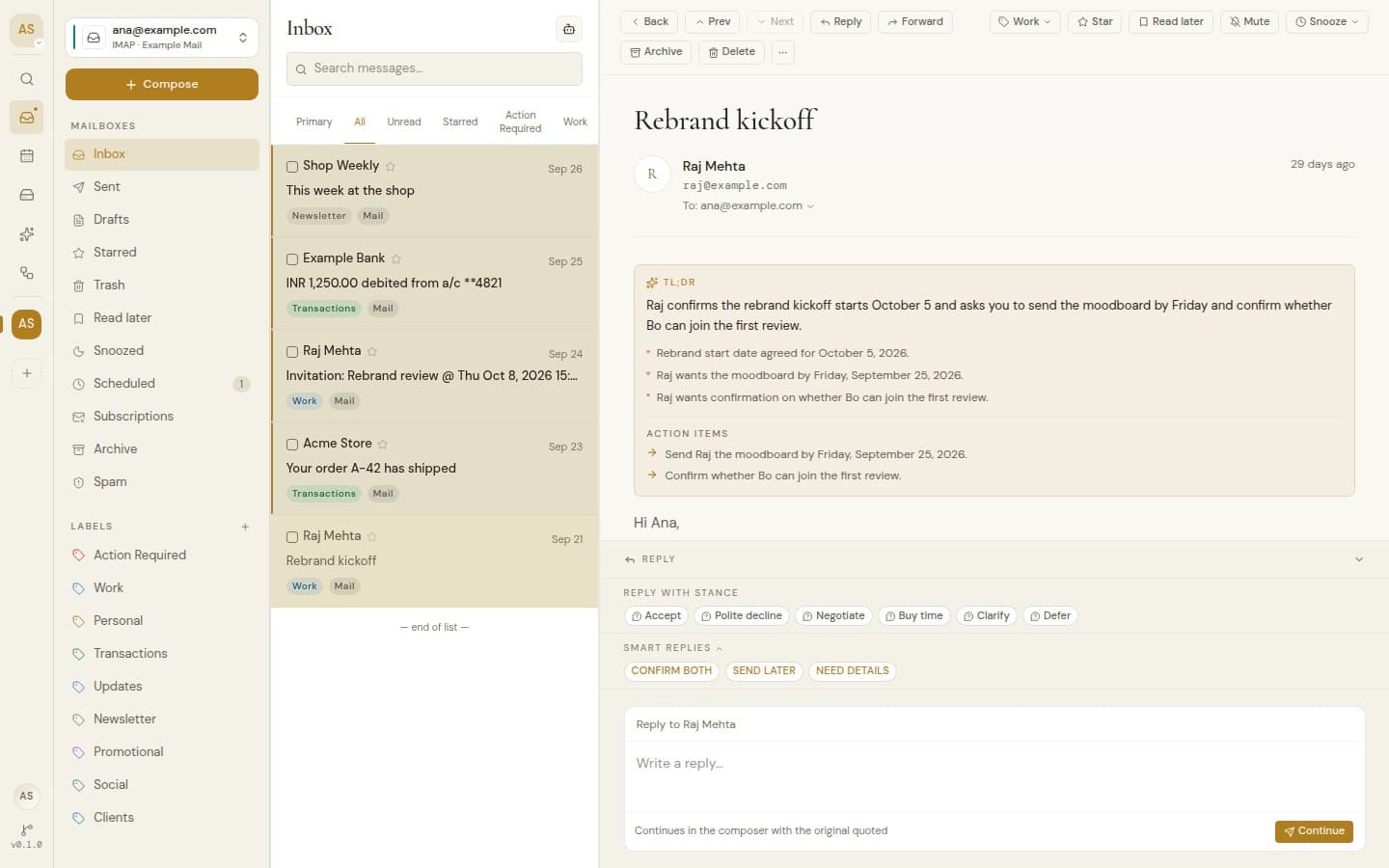1389x868 pixels.
Task: Check the Invitation: Rebrand review message checkbox
Action: click(x=292, y=352)
